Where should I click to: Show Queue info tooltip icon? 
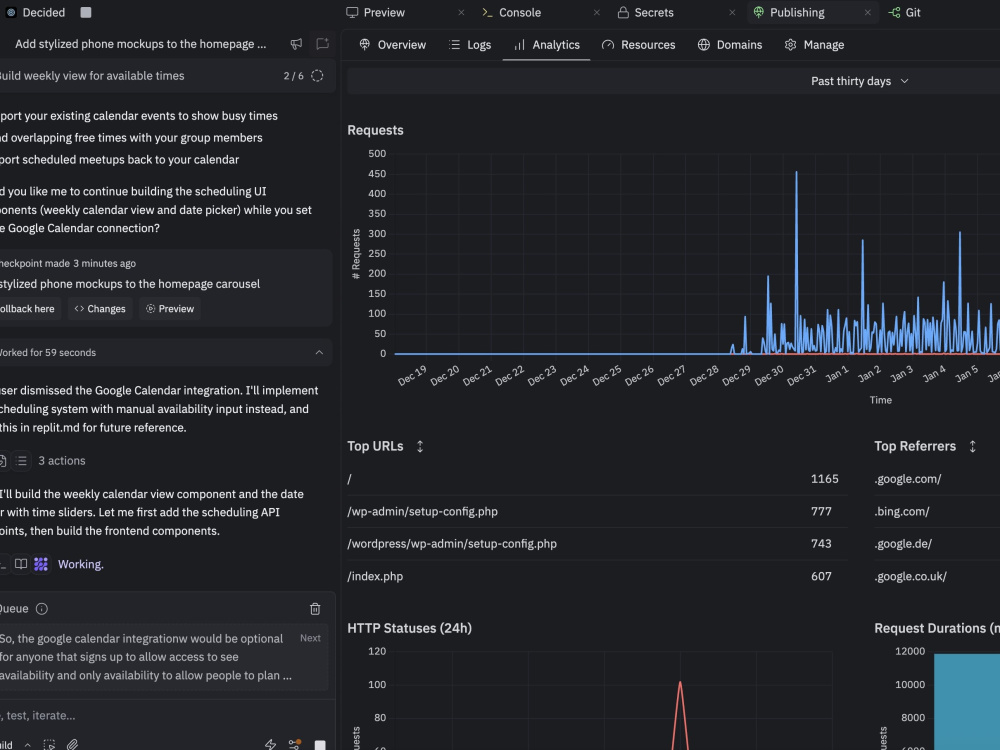point(42,609)
